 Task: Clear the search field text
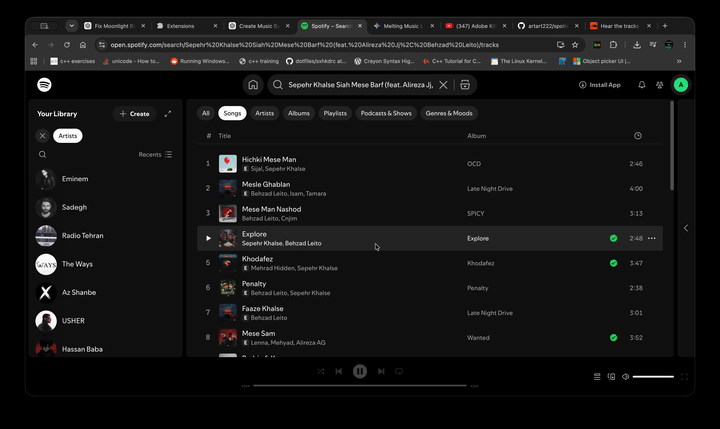point(443,85)
